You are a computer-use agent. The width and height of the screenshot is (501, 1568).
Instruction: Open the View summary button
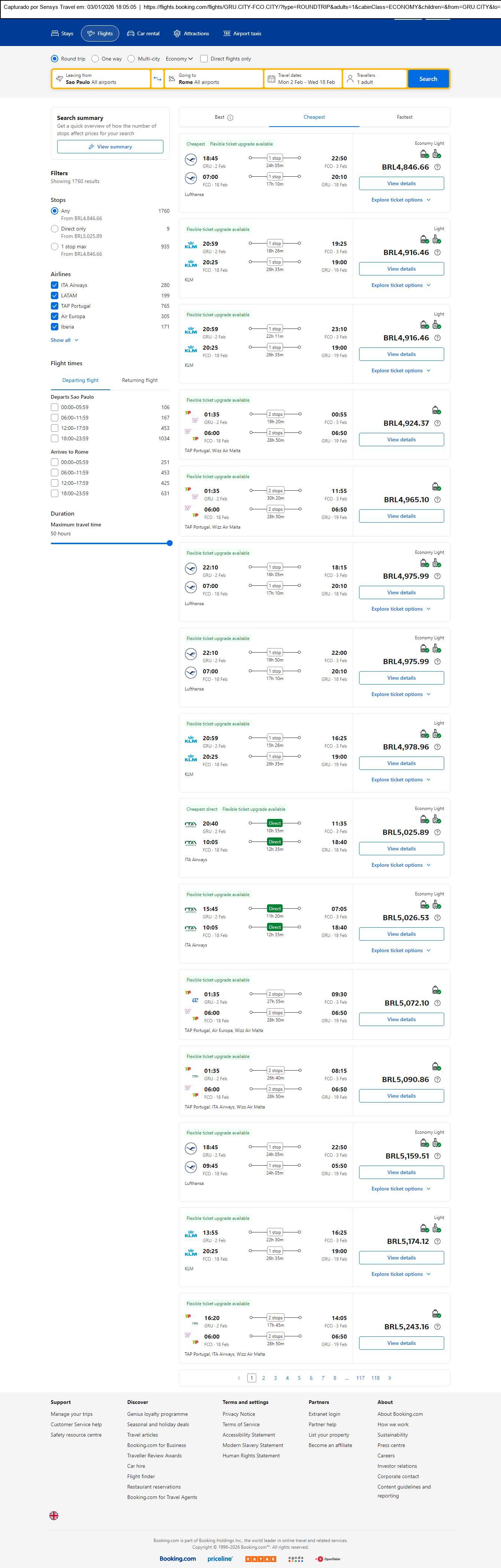pos(110,147)
